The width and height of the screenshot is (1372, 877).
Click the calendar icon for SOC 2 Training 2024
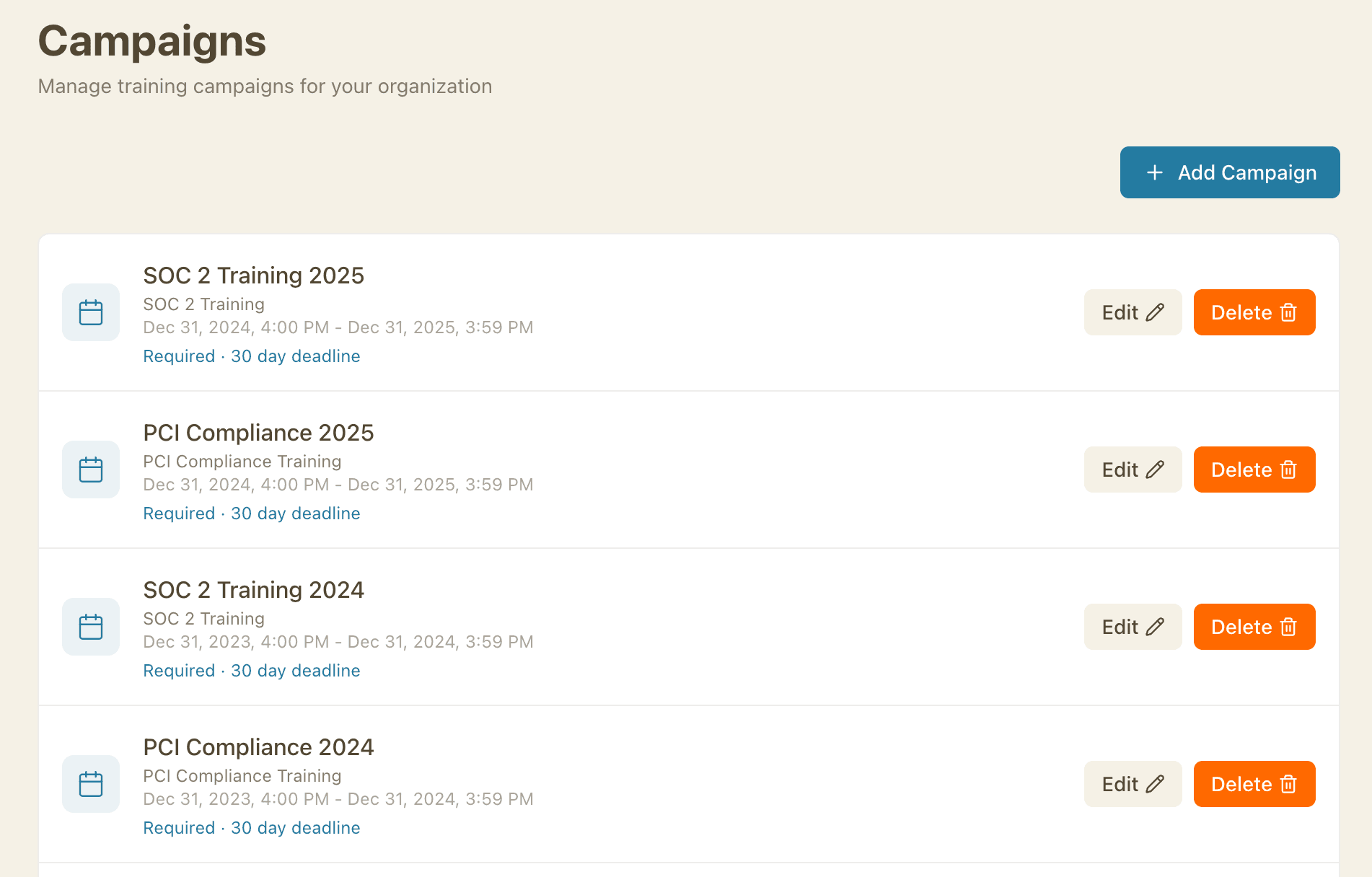[90, 626]
